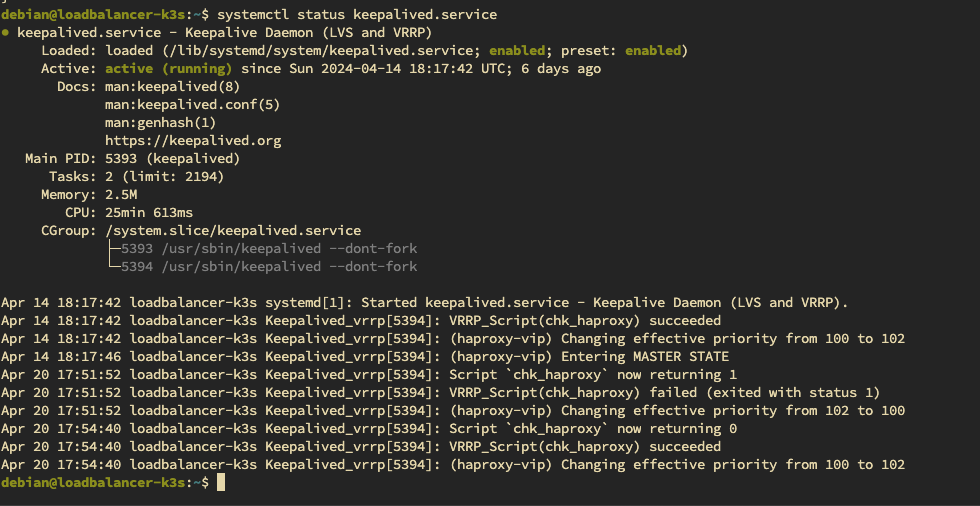Click the man:keepalived(8) docs entry
980x506 pixels.
pyautogui.click(x=173, y=87)
